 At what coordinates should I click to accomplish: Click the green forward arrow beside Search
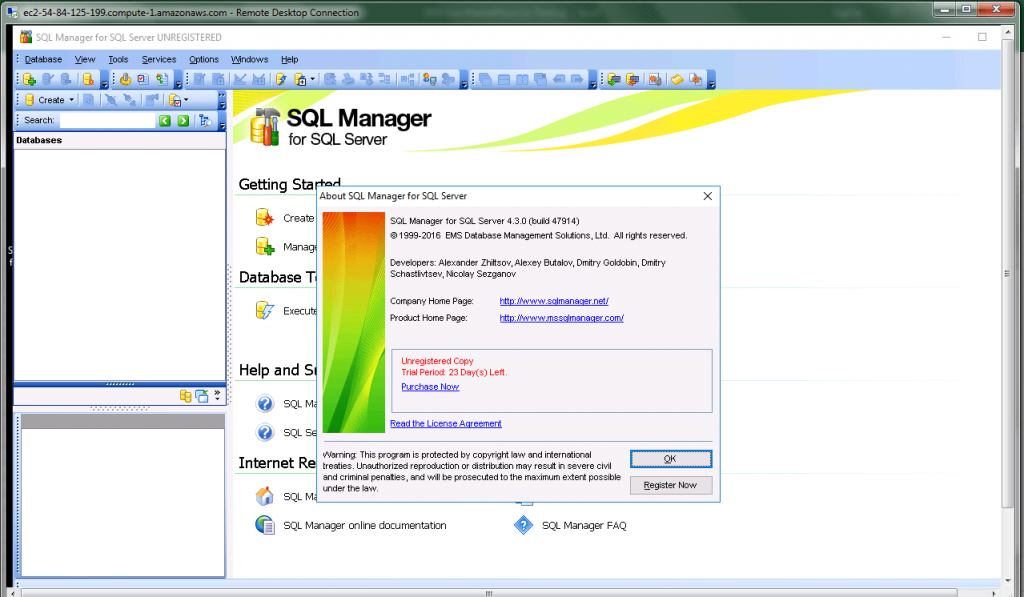click(182, 120)
